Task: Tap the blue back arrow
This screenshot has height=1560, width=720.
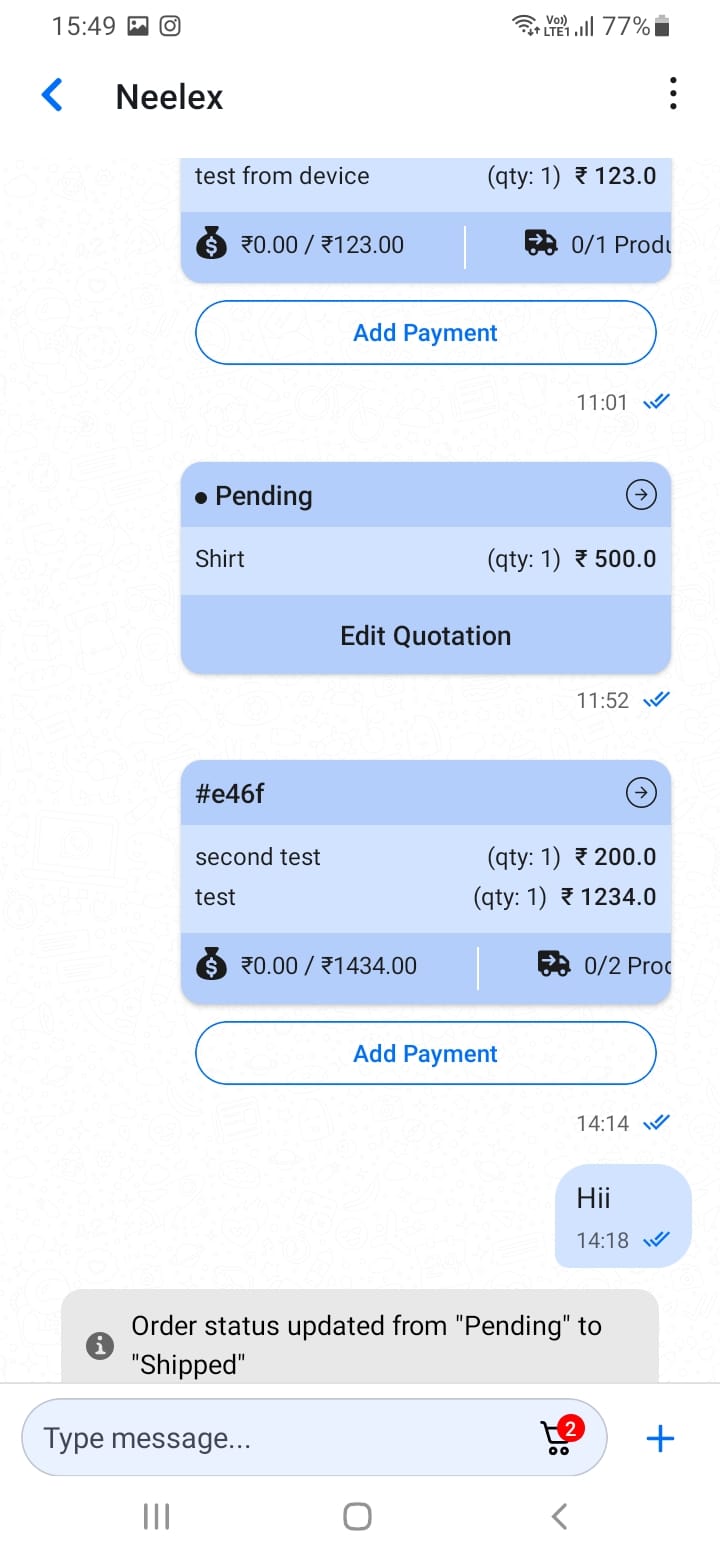Action: (x=52, y=96)
